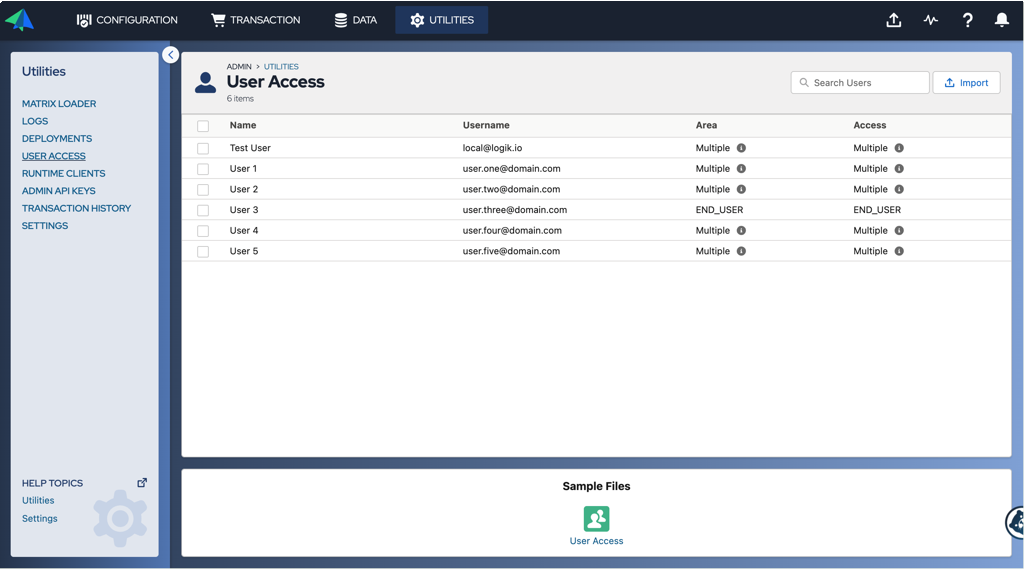Click the Logik paper-plane logo
This screenshot has height=569, width=1024.
(x=20, y=20)
